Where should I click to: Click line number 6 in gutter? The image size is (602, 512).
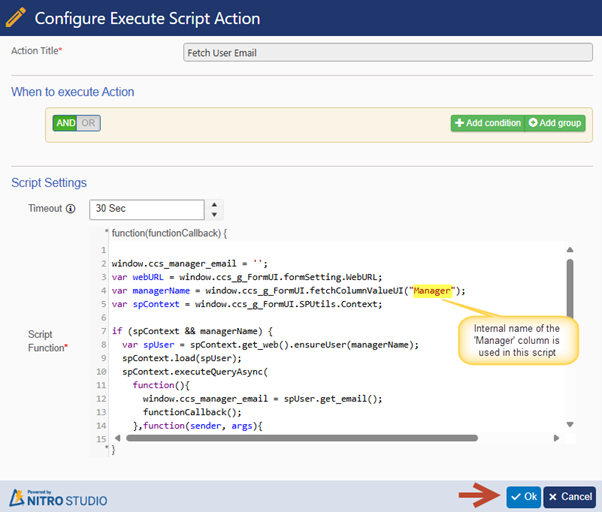[104, 318]
